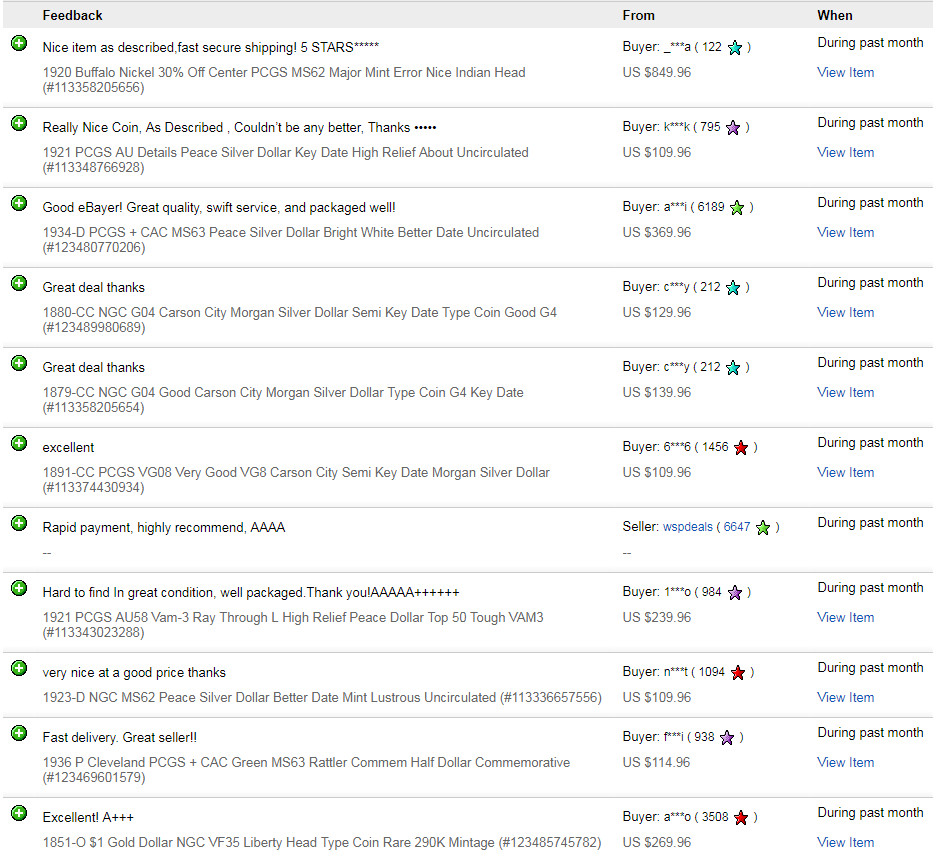941x856 pixels.
Task: Open feedback score 6647 link
Action: pyautogui.click(x=736, y=526)
